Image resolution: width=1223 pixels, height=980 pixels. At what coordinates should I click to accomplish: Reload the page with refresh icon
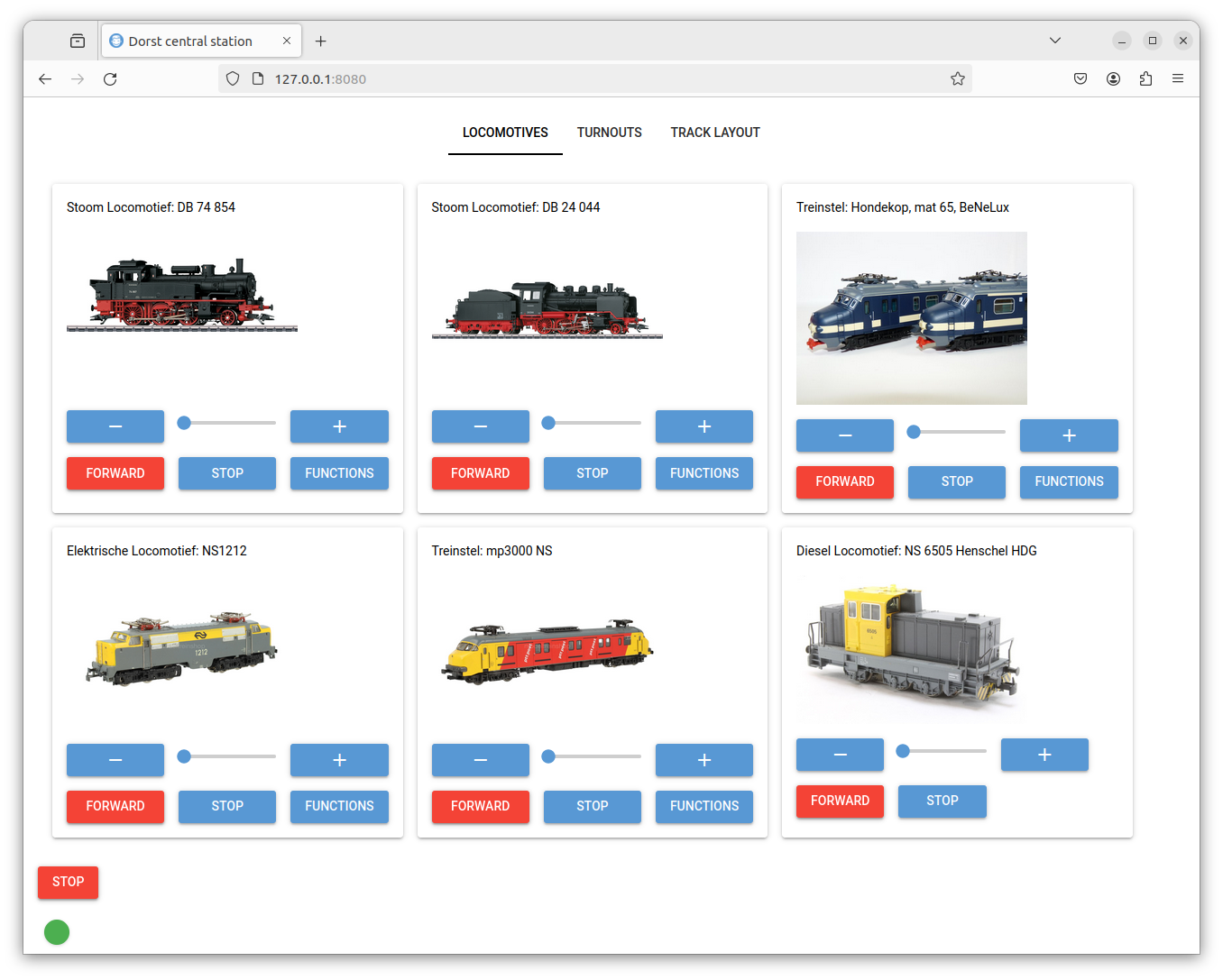[x=110, y=79]
